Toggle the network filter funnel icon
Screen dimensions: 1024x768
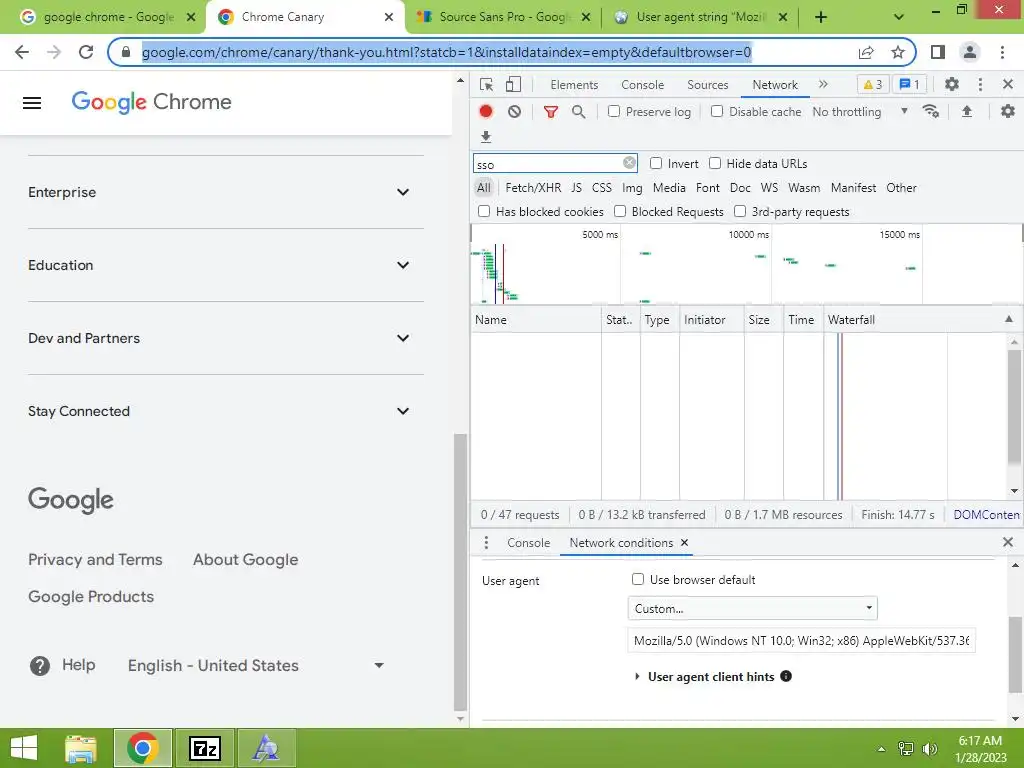click(x=551, y=112)
